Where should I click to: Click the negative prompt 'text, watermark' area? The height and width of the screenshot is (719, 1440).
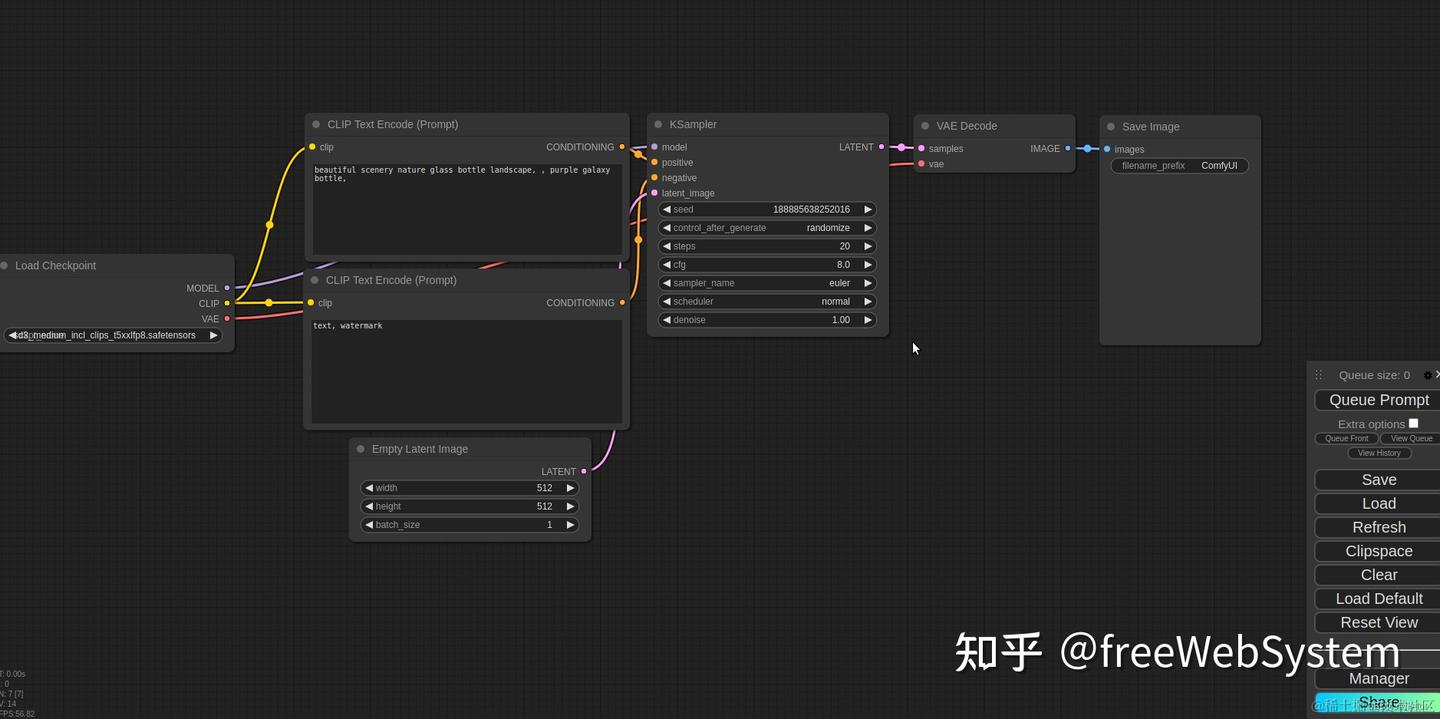(x=466, y=371)
